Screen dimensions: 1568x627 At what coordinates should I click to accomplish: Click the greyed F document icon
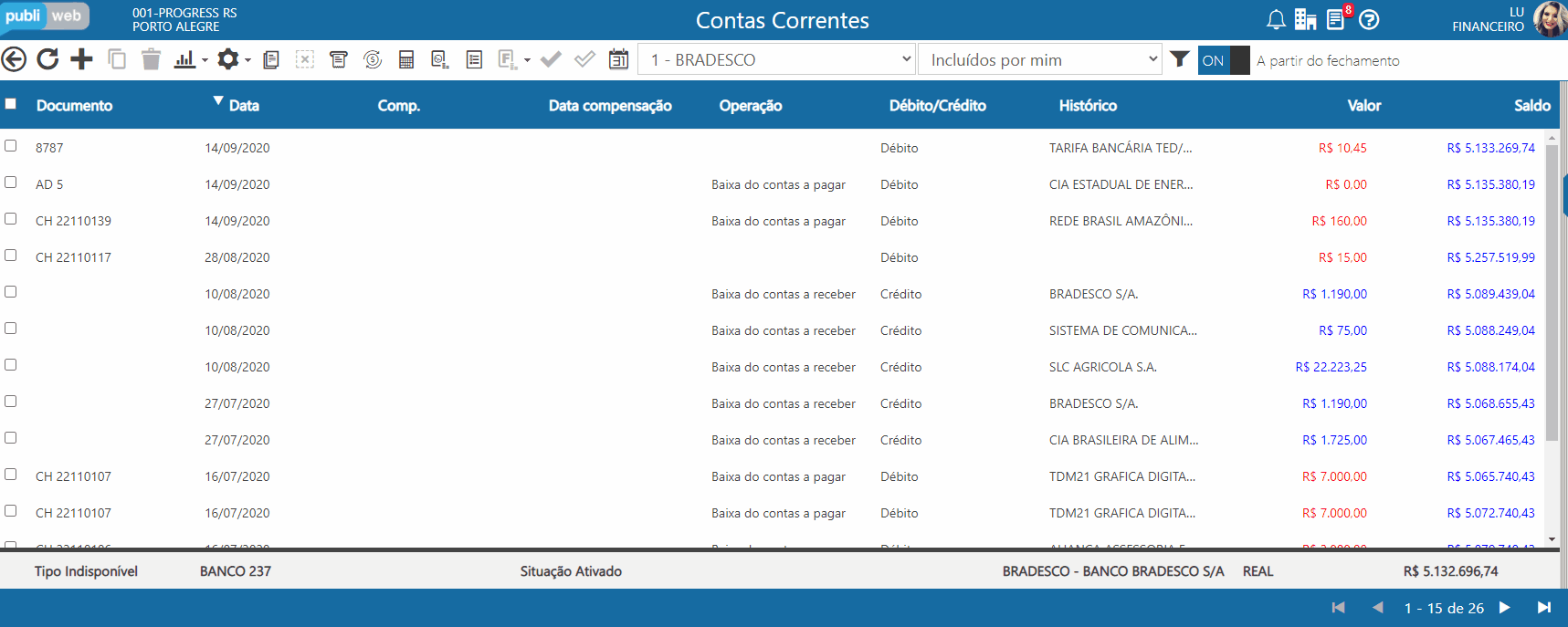508,59
